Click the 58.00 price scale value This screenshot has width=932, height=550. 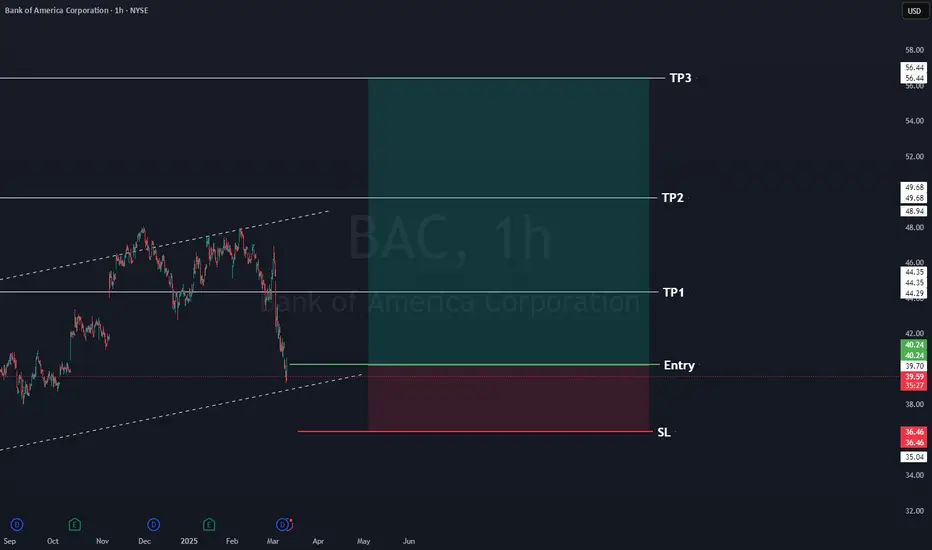(x=914, y=50)
